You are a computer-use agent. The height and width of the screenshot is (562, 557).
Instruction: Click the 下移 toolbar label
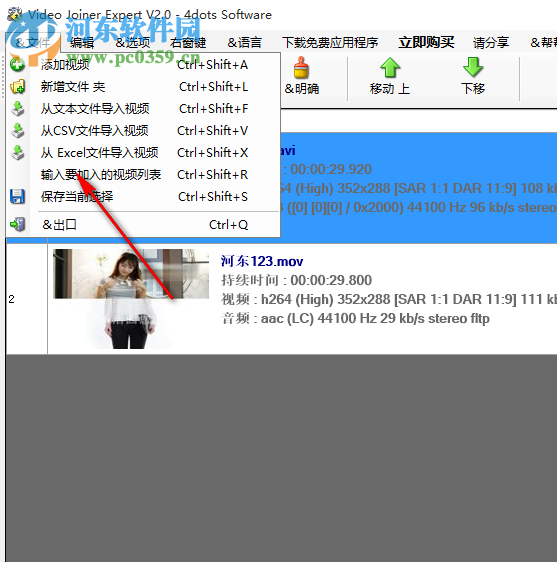[x=473, y=88]
